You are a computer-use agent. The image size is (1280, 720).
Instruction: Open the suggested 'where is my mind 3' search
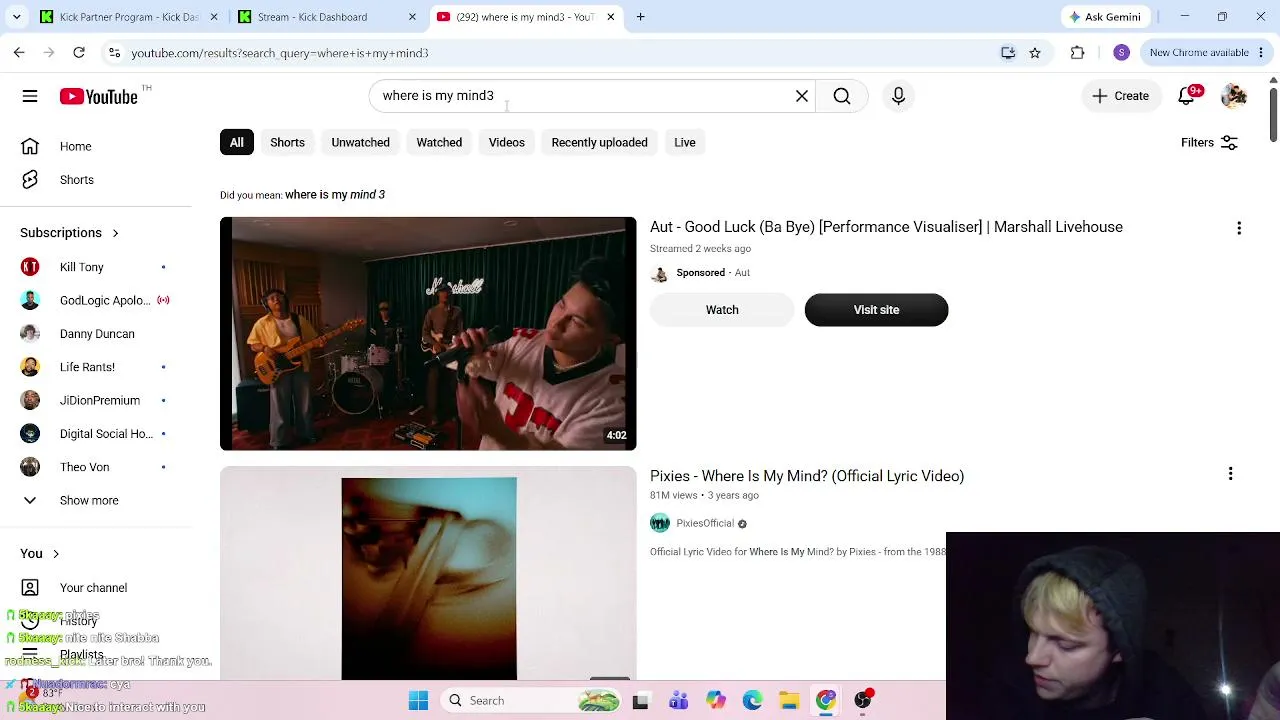click(x=335, y=195)
